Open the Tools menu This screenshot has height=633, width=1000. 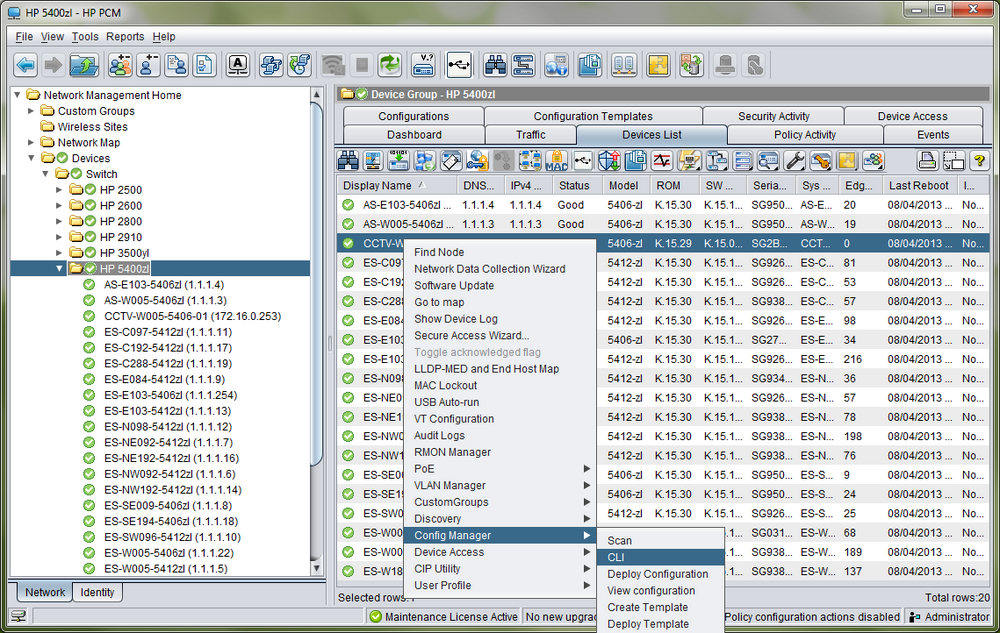click(85, 36)
